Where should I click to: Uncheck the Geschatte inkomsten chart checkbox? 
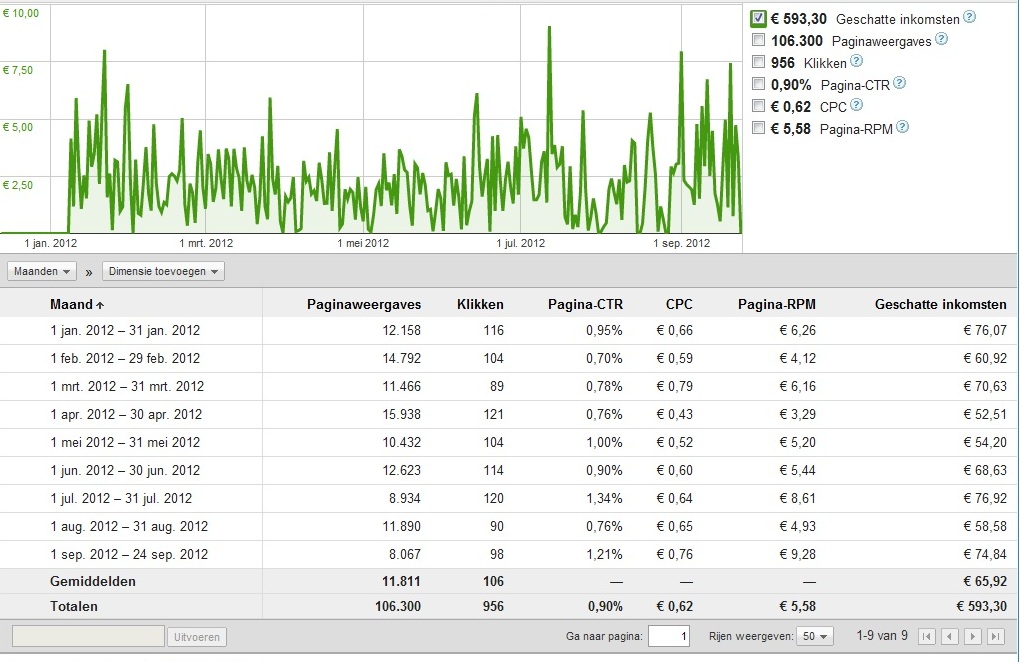[x=758, y=18]
